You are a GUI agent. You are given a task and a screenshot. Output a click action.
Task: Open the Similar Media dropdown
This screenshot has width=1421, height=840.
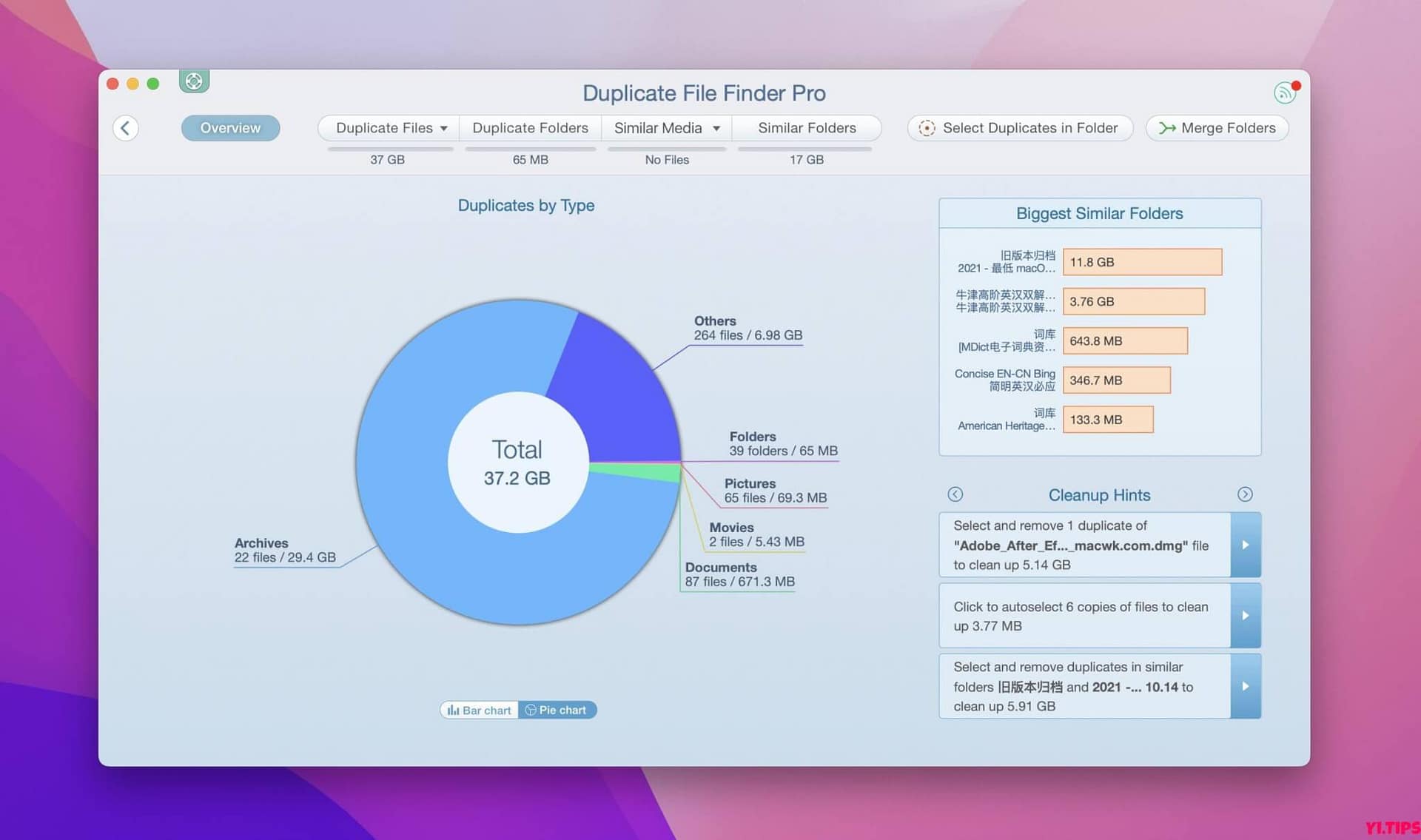715,128
